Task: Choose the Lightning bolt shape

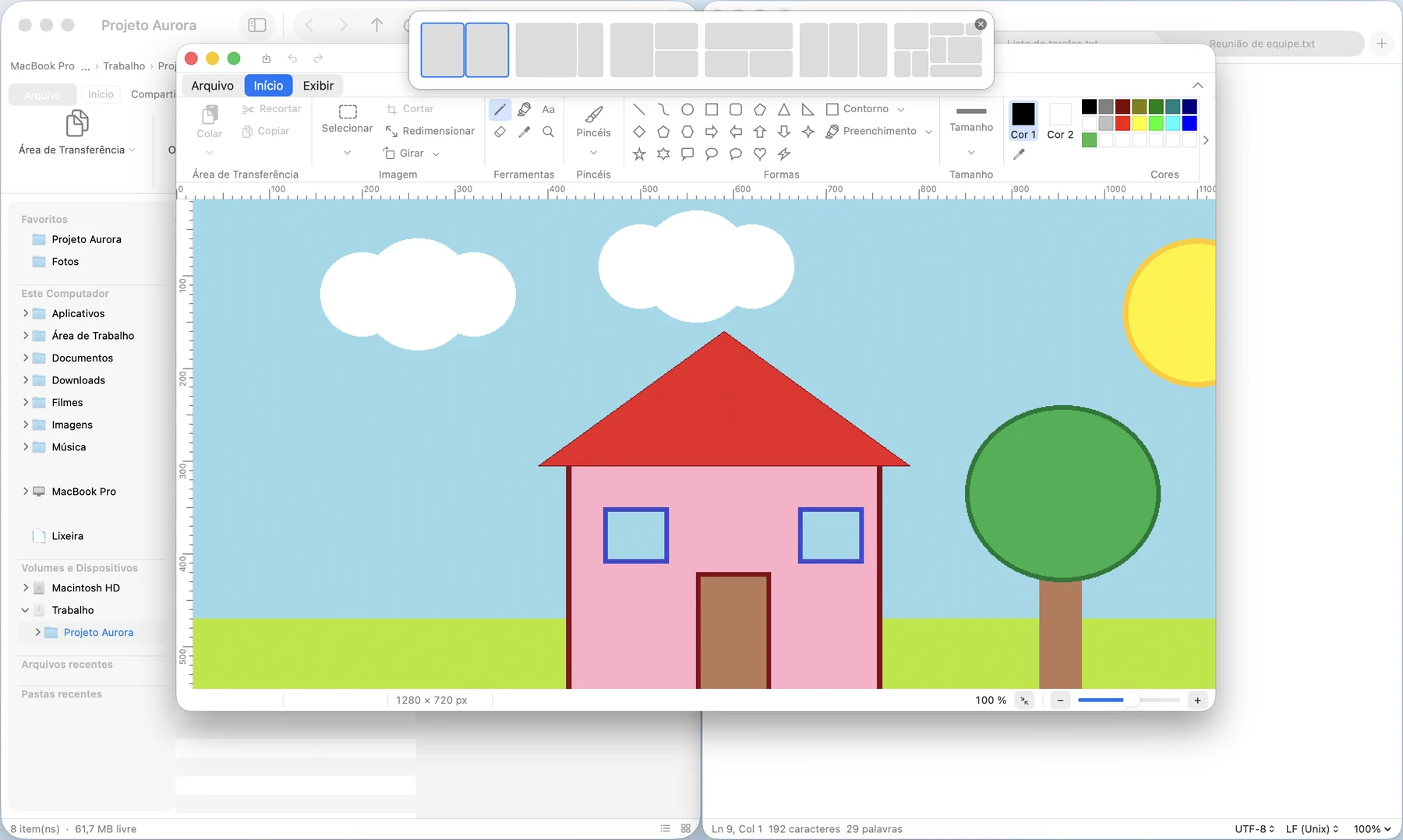Action: click(x=784, y=154)
